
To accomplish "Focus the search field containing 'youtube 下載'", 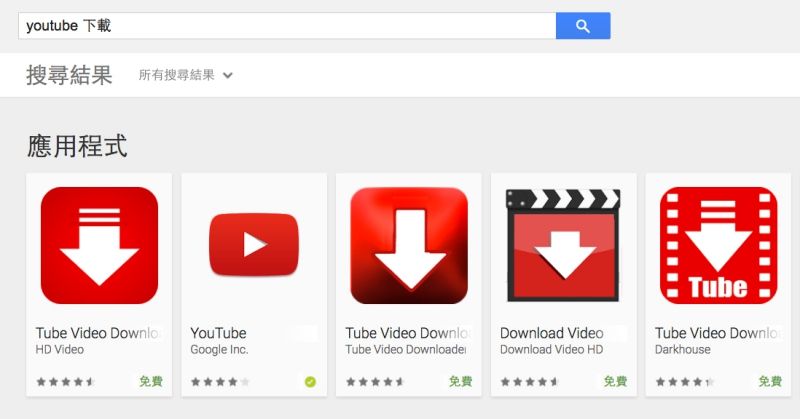I will [x=287, y=26].
